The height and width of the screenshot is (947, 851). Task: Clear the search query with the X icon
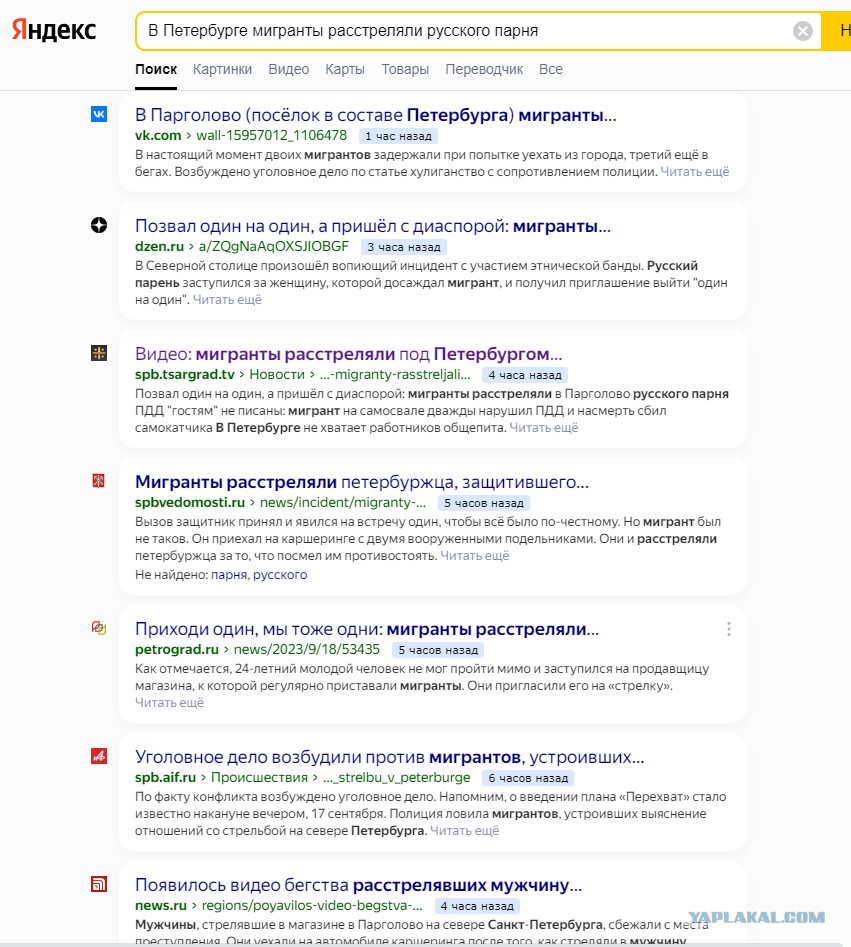click(x=802, y=31)
